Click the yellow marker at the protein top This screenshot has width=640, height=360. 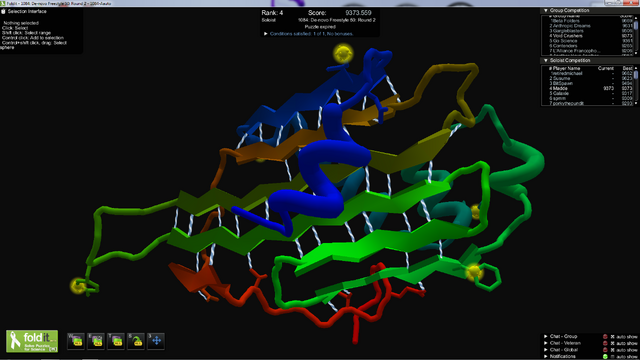click(x=343, y=54)
